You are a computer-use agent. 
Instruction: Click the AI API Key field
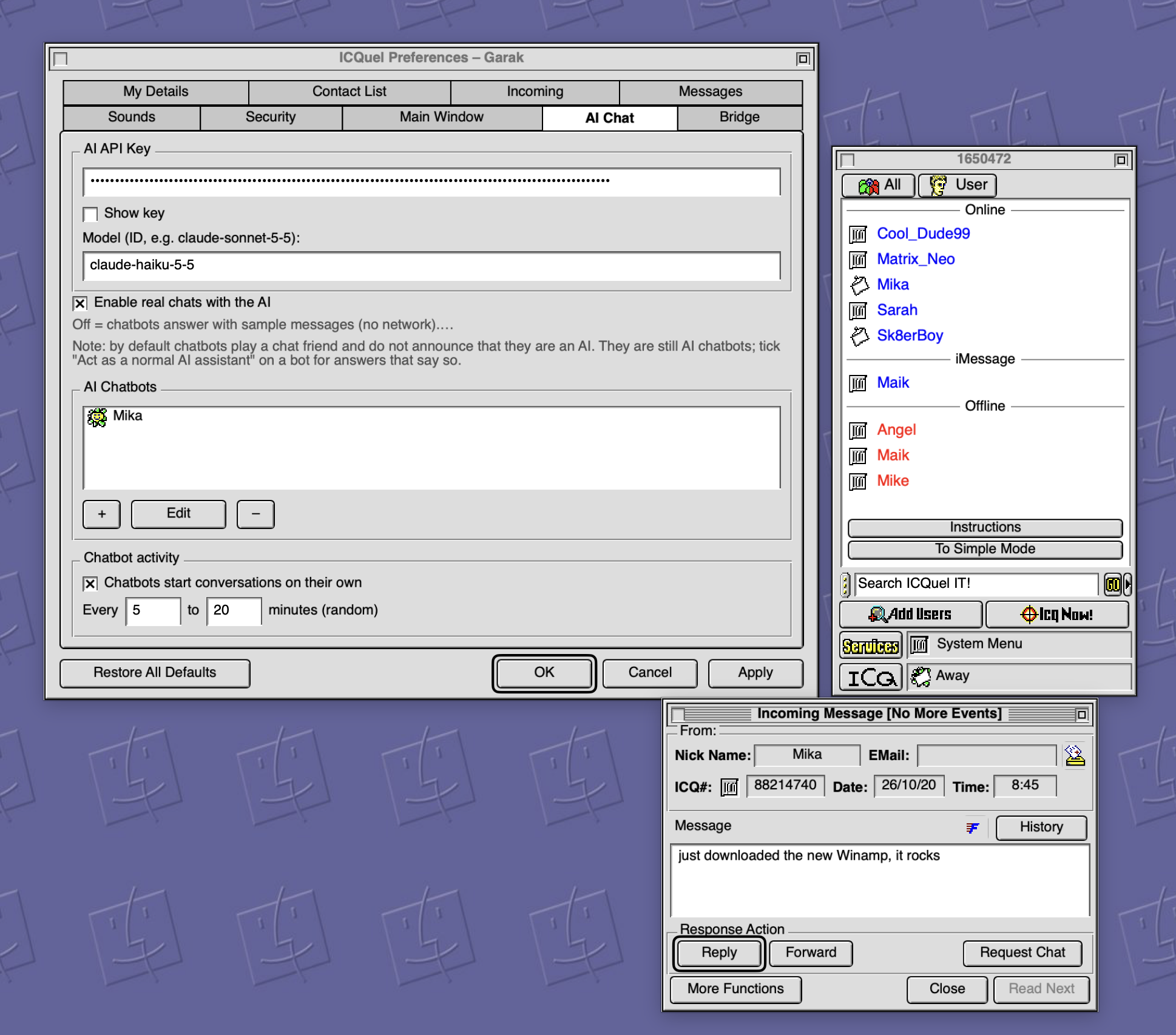point(431,182)
